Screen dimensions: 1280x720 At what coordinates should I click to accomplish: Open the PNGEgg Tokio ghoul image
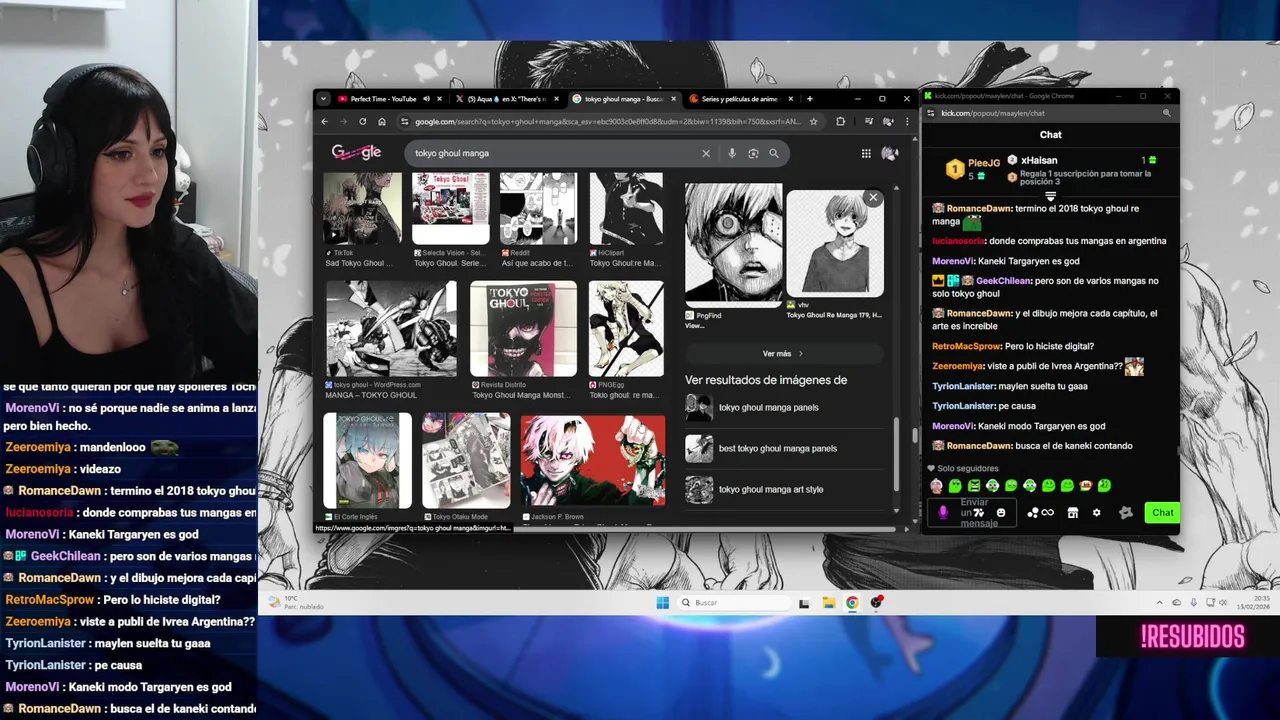[626, 329]
